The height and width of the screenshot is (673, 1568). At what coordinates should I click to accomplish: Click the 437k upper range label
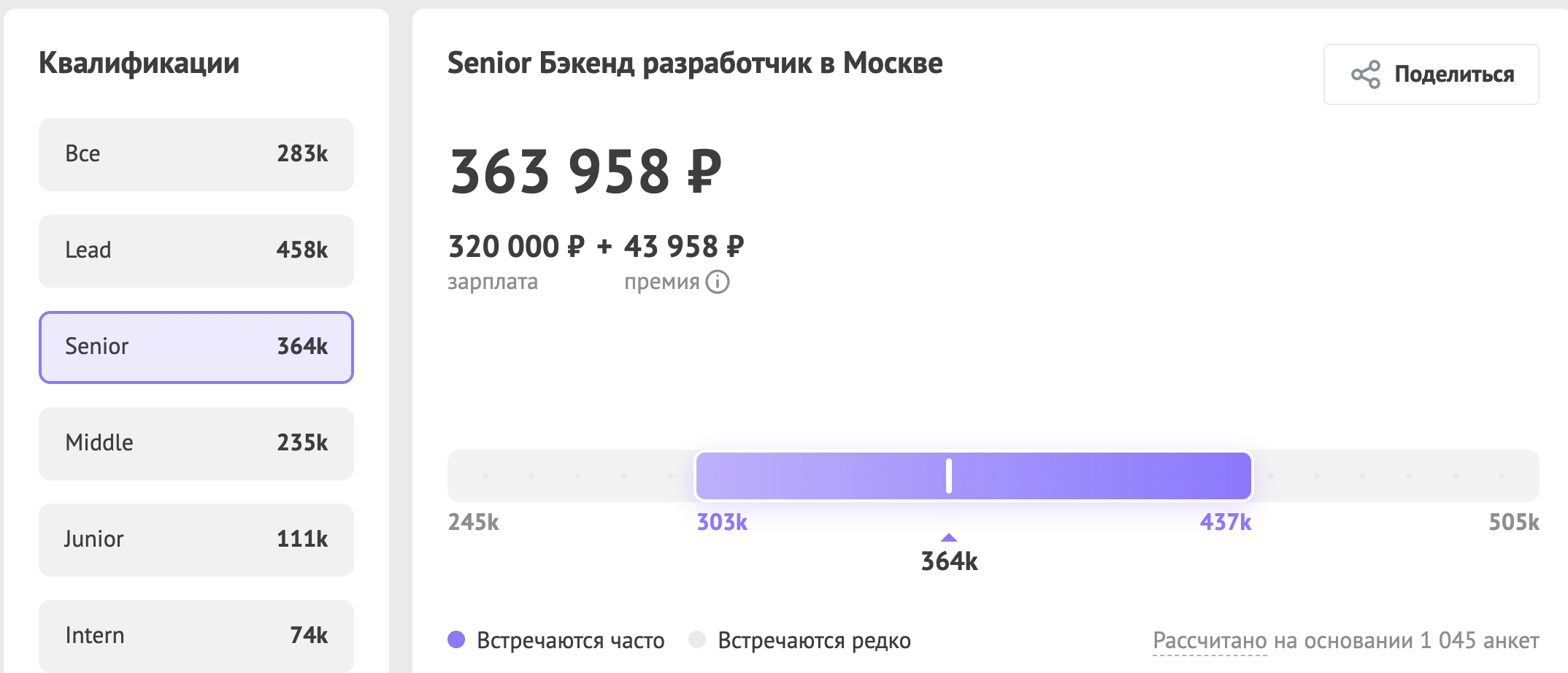pyautogui.click(x=1226, y=522)
